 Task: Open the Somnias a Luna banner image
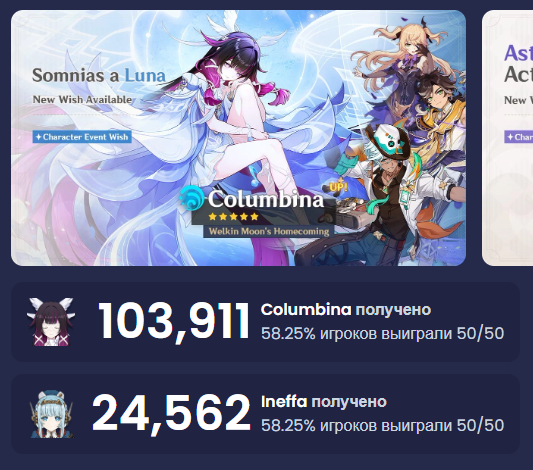click(x=238, y=138)
